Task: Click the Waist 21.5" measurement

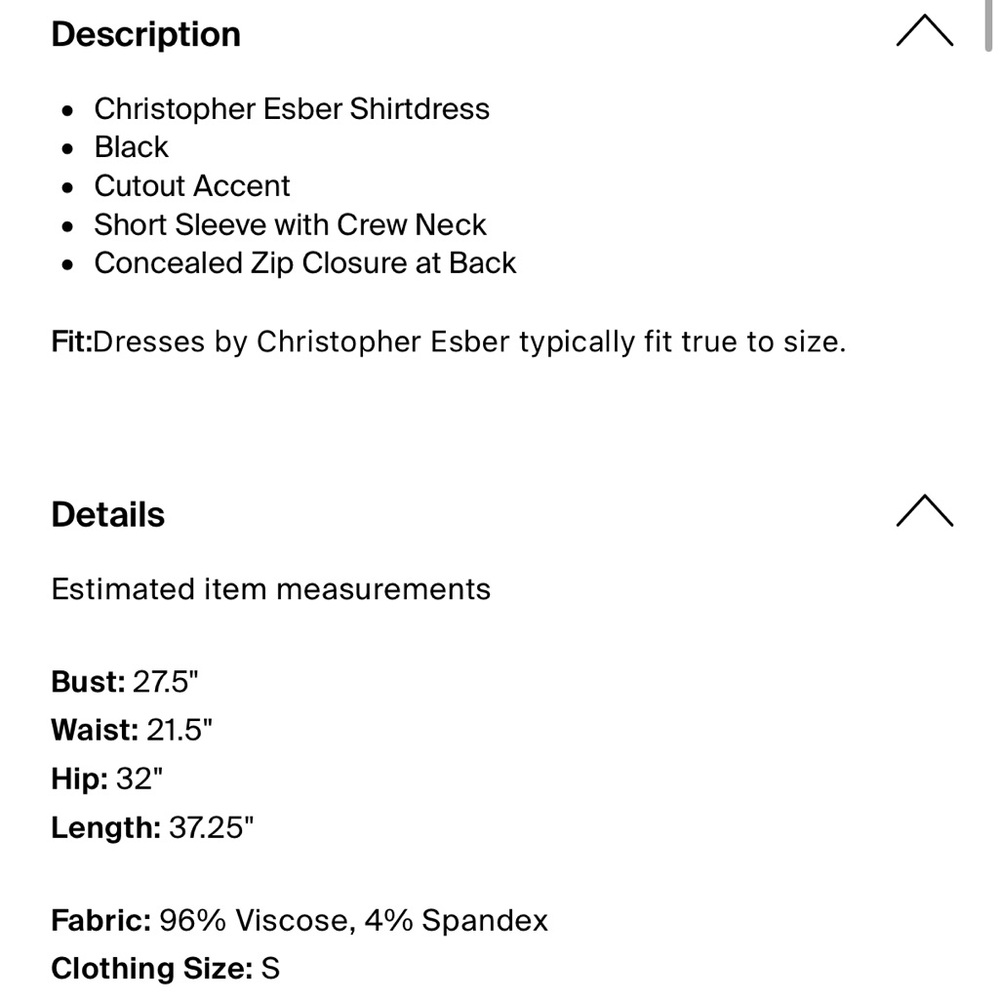Action: pyautogui.click(x=131, y=730)
